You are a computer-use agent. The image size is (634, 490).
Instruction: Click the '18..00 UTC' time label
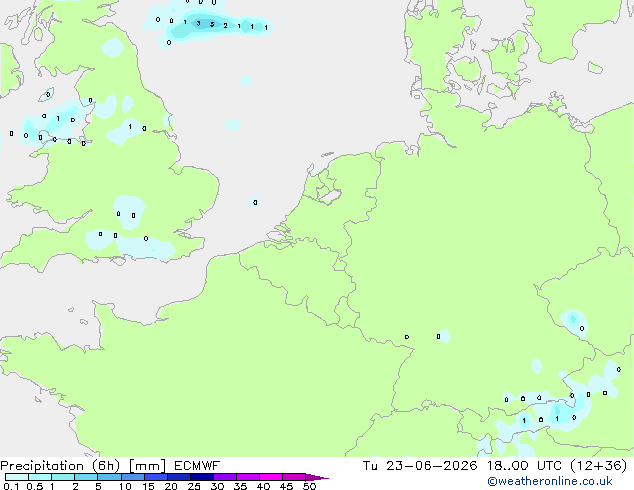(524, 466)
